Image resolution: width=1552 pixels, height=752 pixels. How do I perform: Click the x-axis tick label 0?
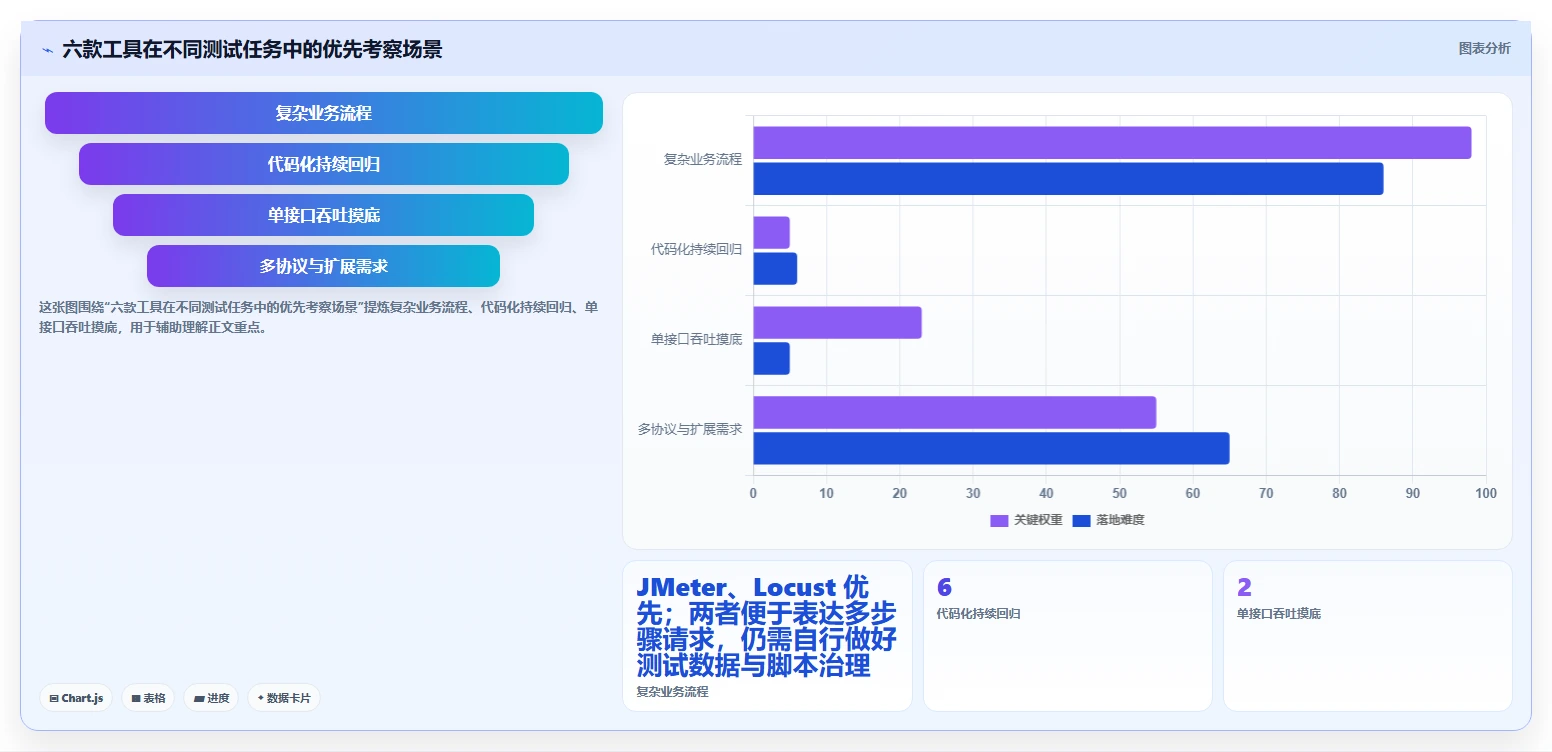pyautogui.click(x=753, y=493)
